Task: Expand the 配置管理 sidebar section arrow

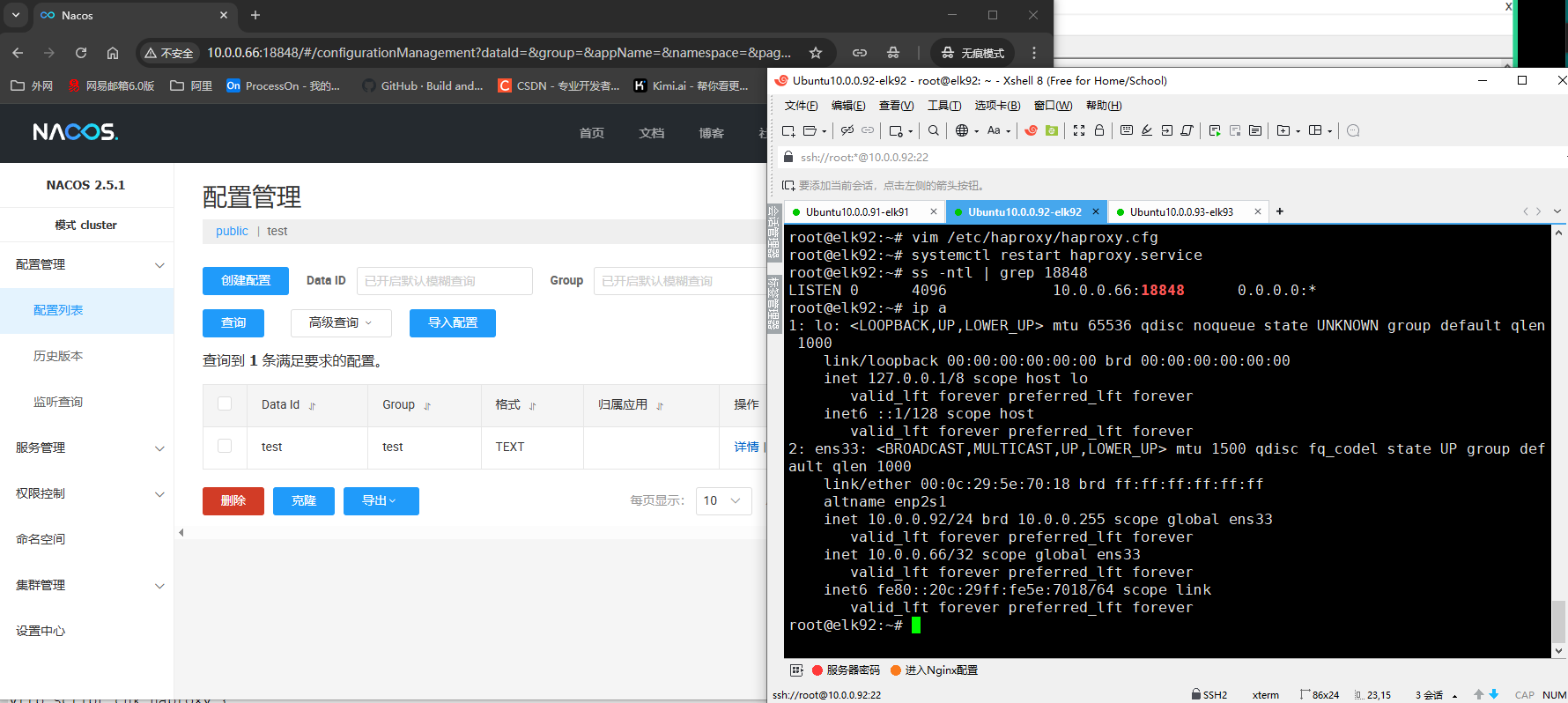Action: coord(159,265)
